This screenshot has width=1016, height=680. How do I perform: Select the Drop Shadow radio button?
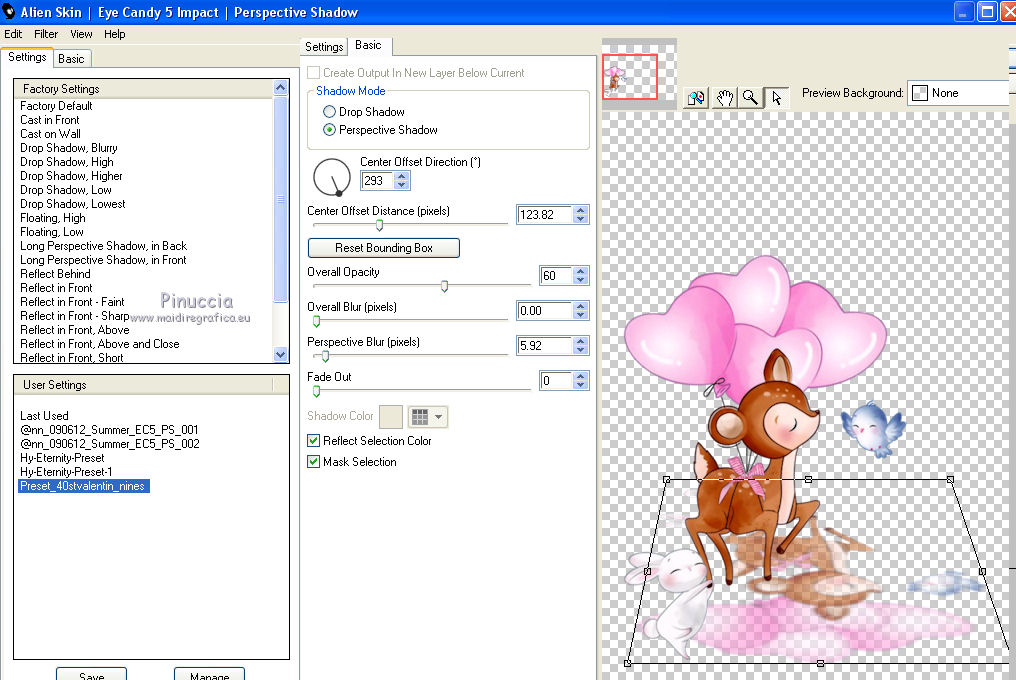point(329,111)
